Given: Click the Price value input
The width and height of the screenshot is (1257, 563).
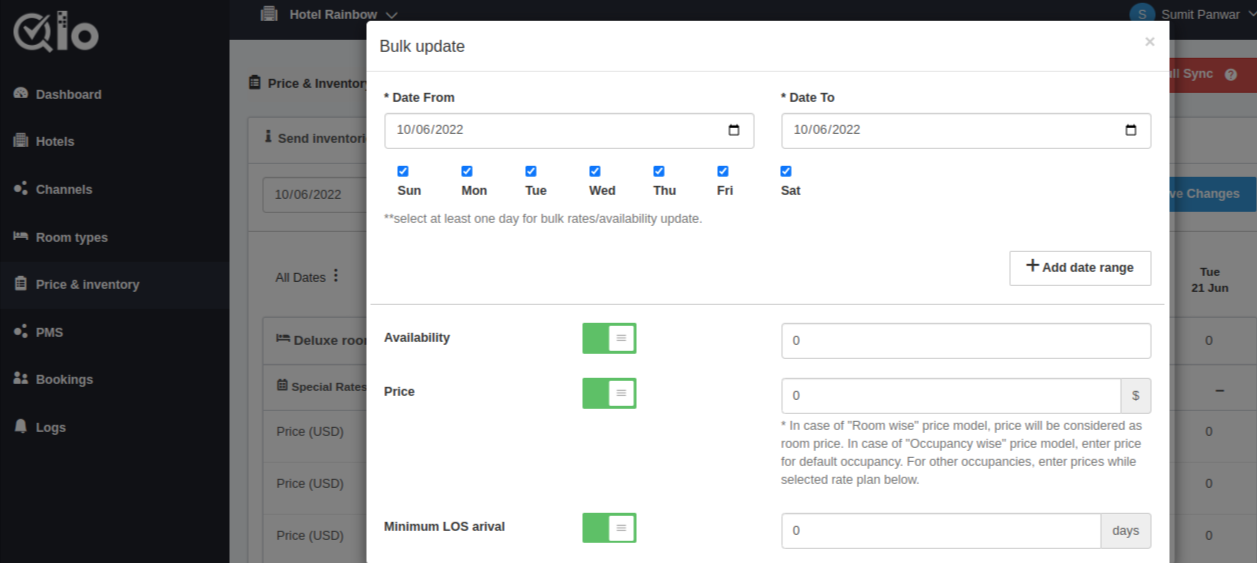Looking at the screenshot, I should (x=951, y=396).
